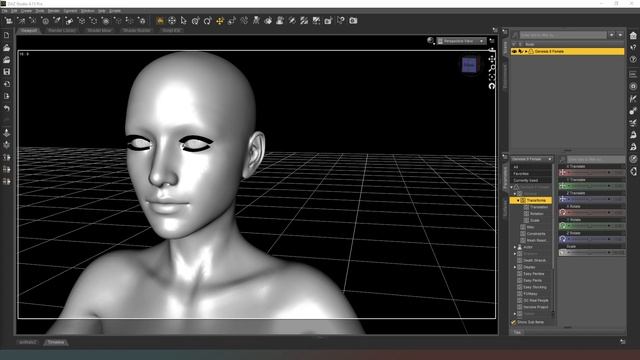Open Scene panel's second option menu arrow

click(x=620, y=36)
